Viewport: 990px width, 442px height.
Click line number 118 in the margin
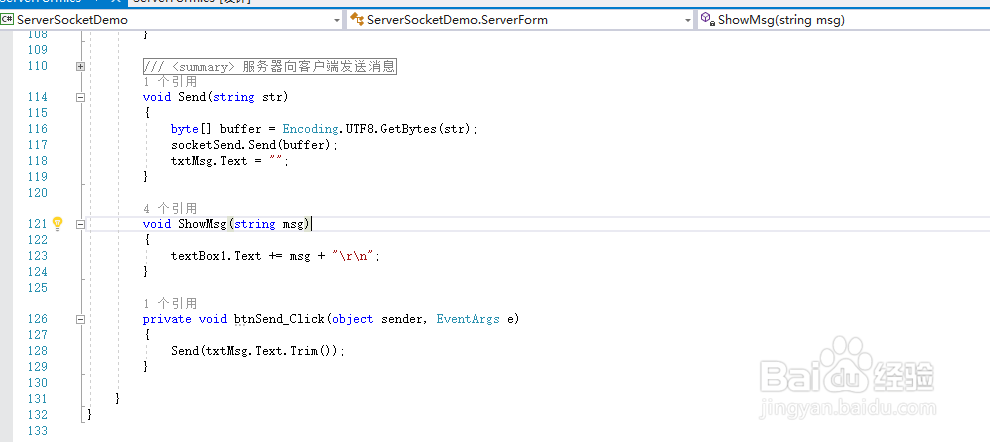coord(38,160)
